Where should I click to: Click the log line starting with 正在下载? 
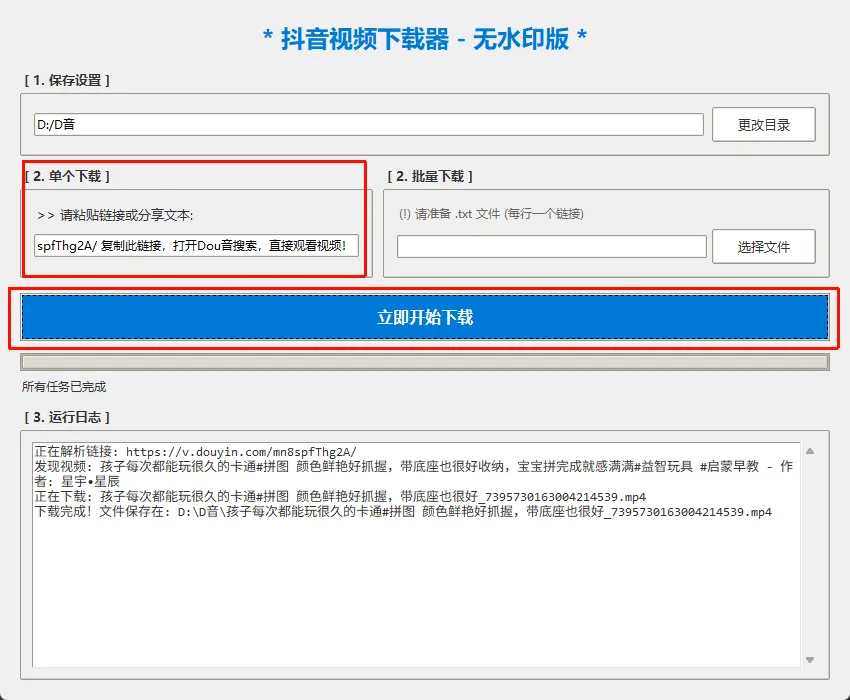(x=340, y=497)
